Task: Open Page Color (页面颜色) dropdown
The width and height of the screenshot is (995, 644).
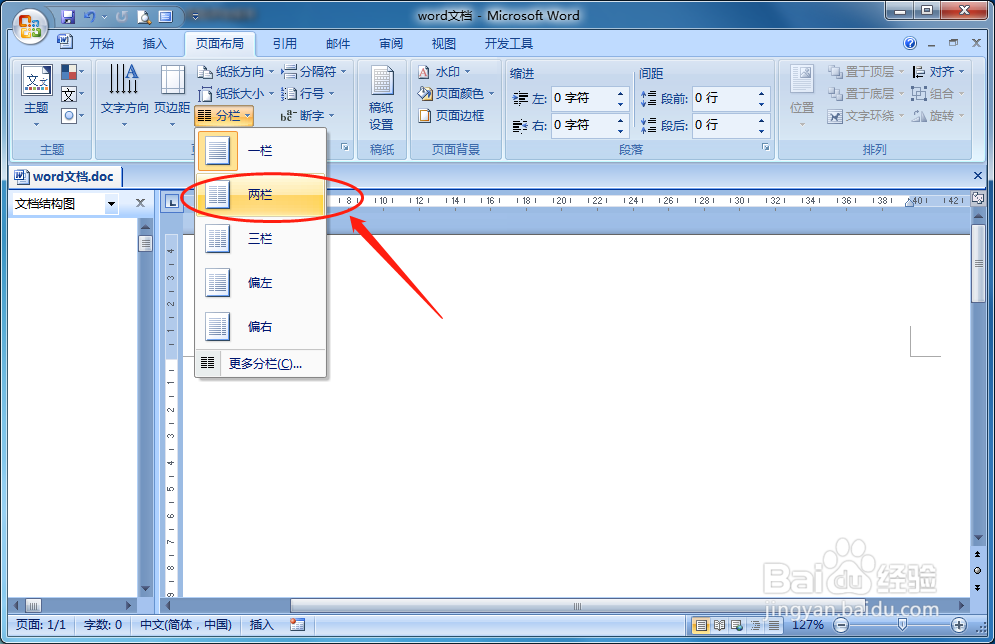Action: pos(455,94)
